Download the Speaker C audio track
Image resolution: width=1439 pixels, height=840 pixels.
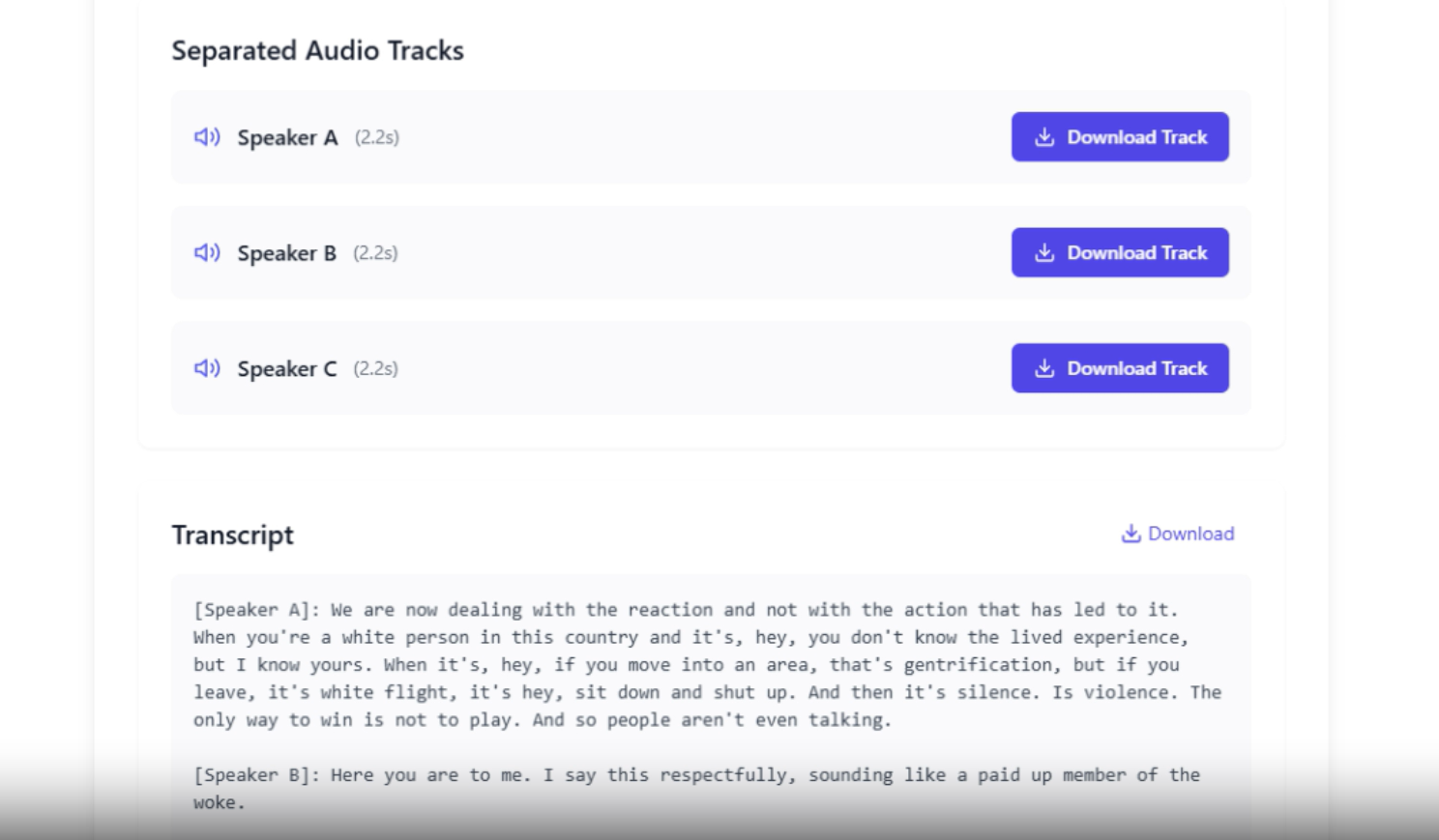(x=1120, y=368)
